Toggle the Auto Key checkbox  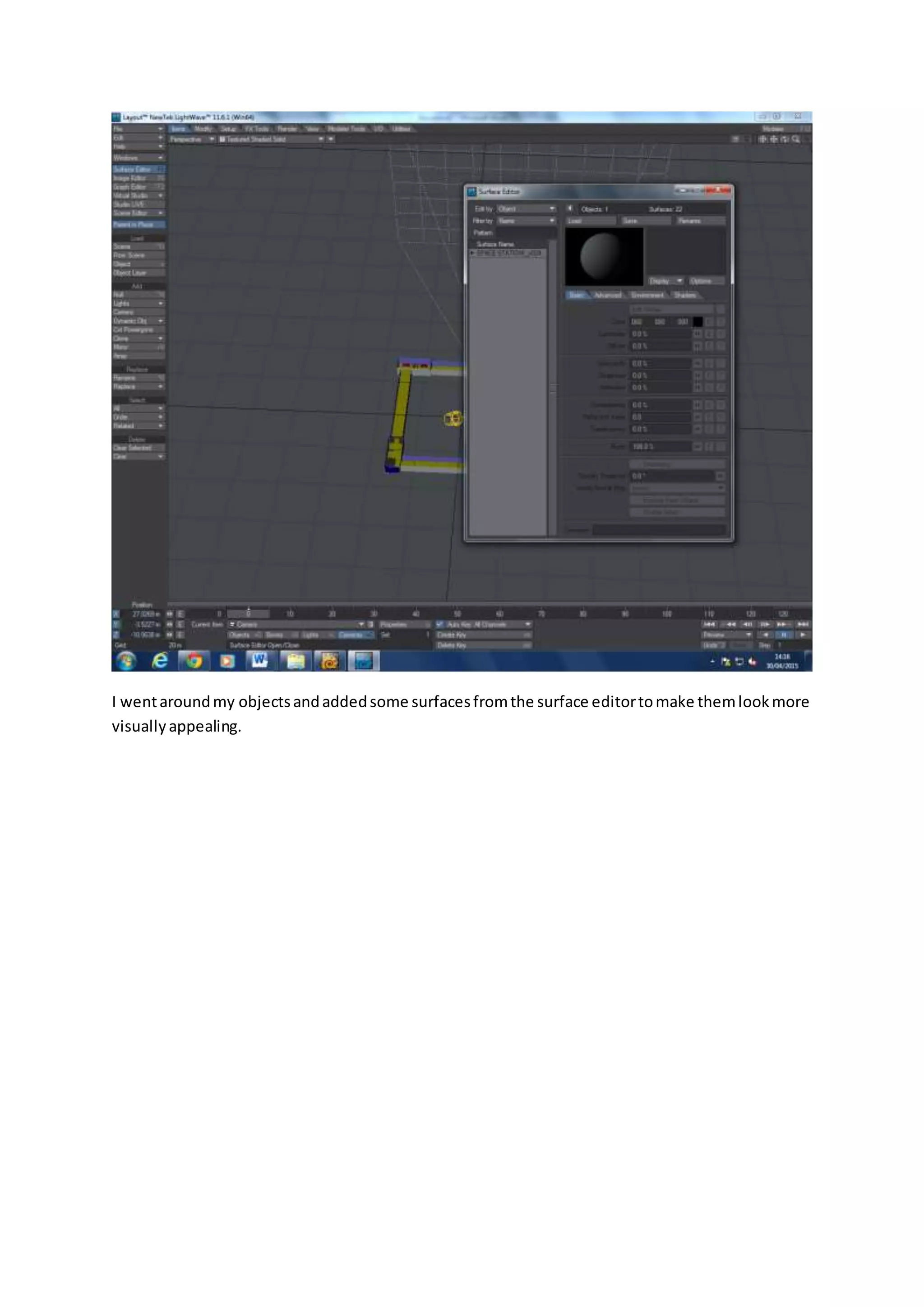(x=440, y=625)
